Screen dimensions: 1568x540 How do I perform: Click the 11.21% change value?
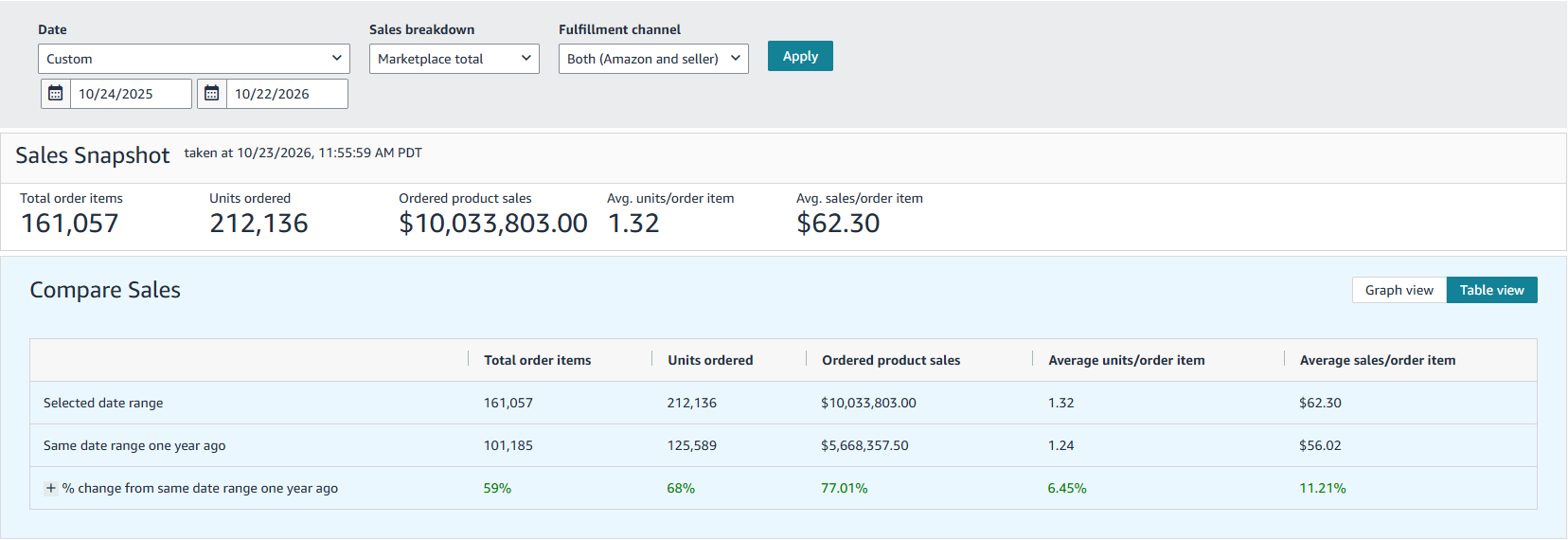1323,488
